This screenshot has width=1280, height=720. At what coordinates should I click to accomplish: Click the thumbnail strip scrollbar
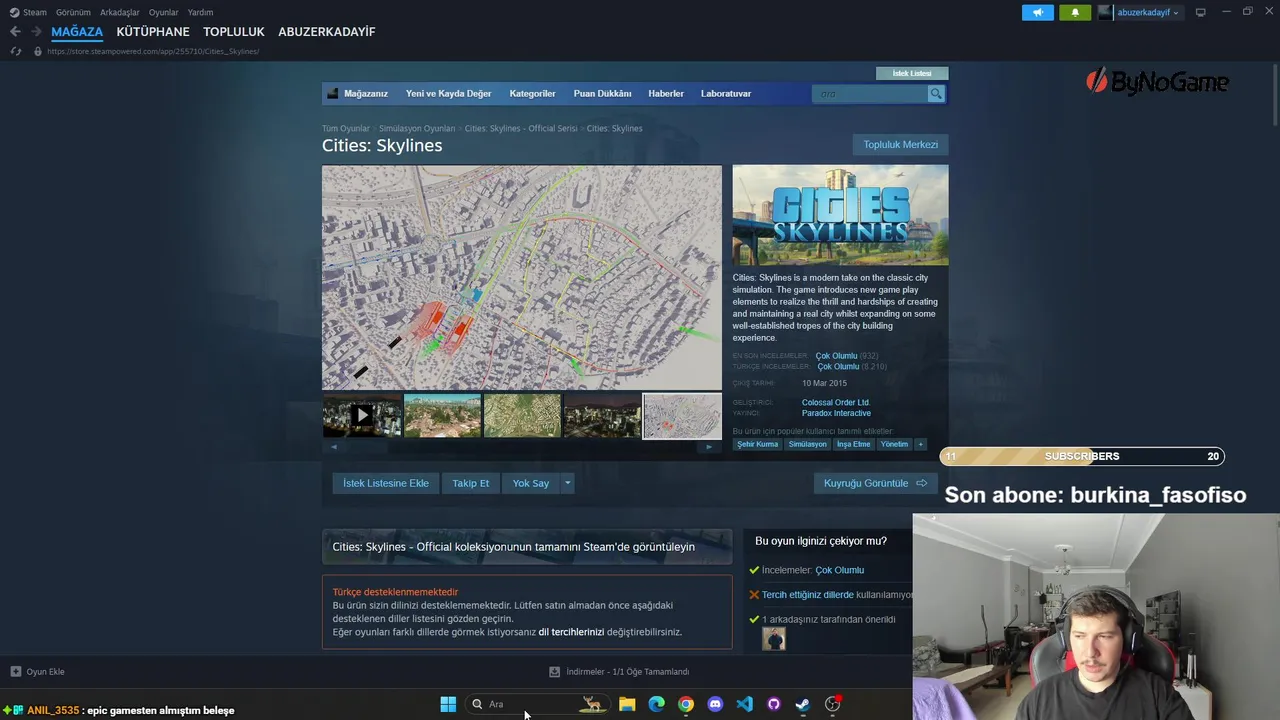521,446
